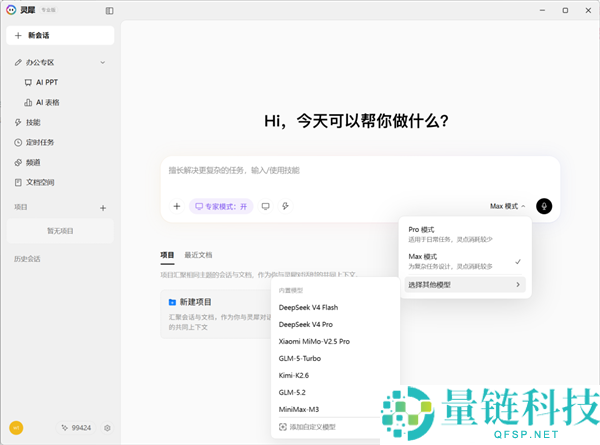
Task: Click the monitor icon in input toolbar
Action: (266, 207)
